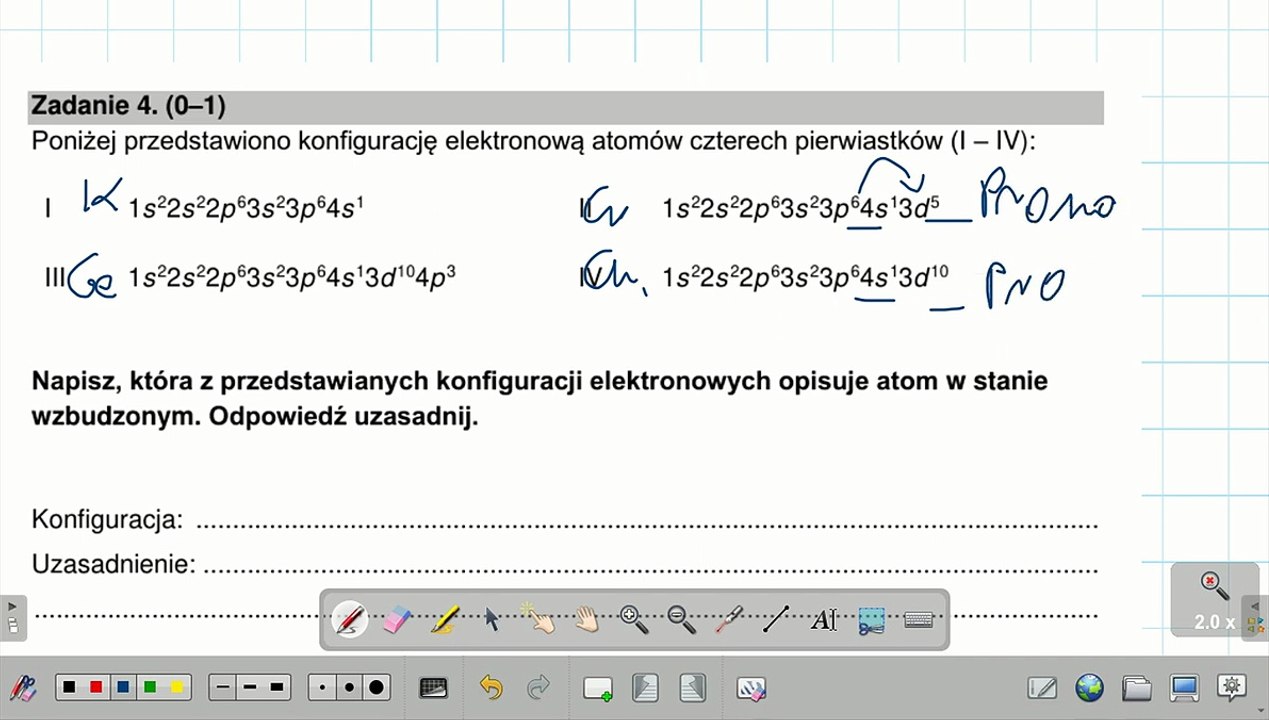Open the stylus palette toggle icon
Screen dimensions: 1269x720
pyautogui.click(x=23, y=688)
